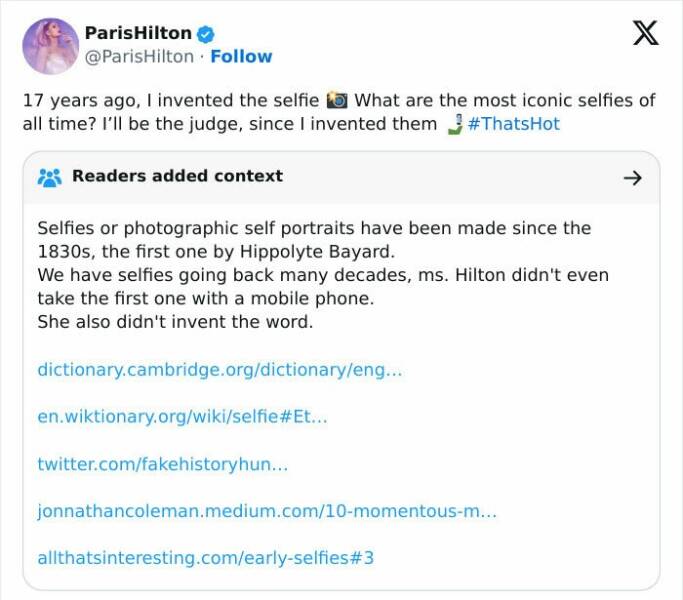Click the X logo icon

tap(646, 33)
